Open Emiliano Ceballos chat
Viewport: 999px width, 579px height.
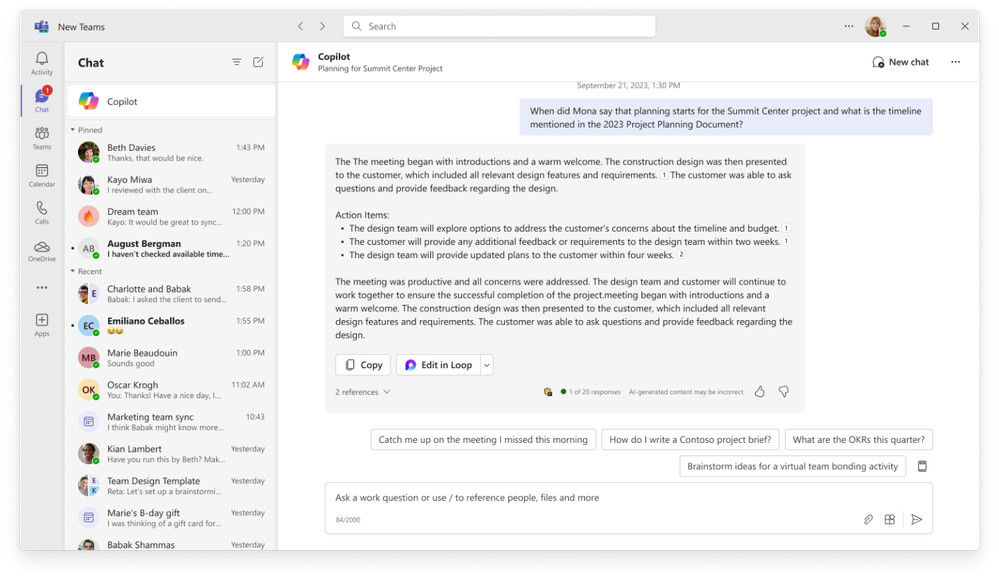(171, 325)
